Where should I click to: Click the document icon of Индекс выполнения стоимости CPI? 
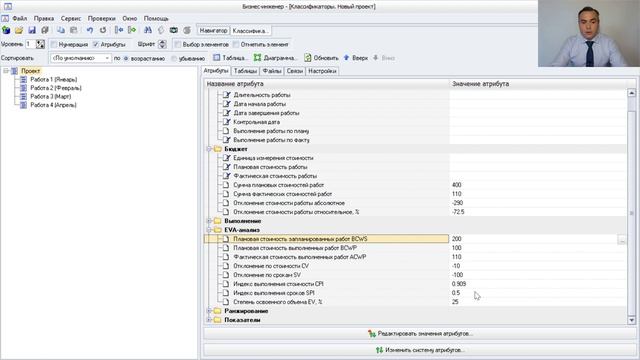click(226, 284)
